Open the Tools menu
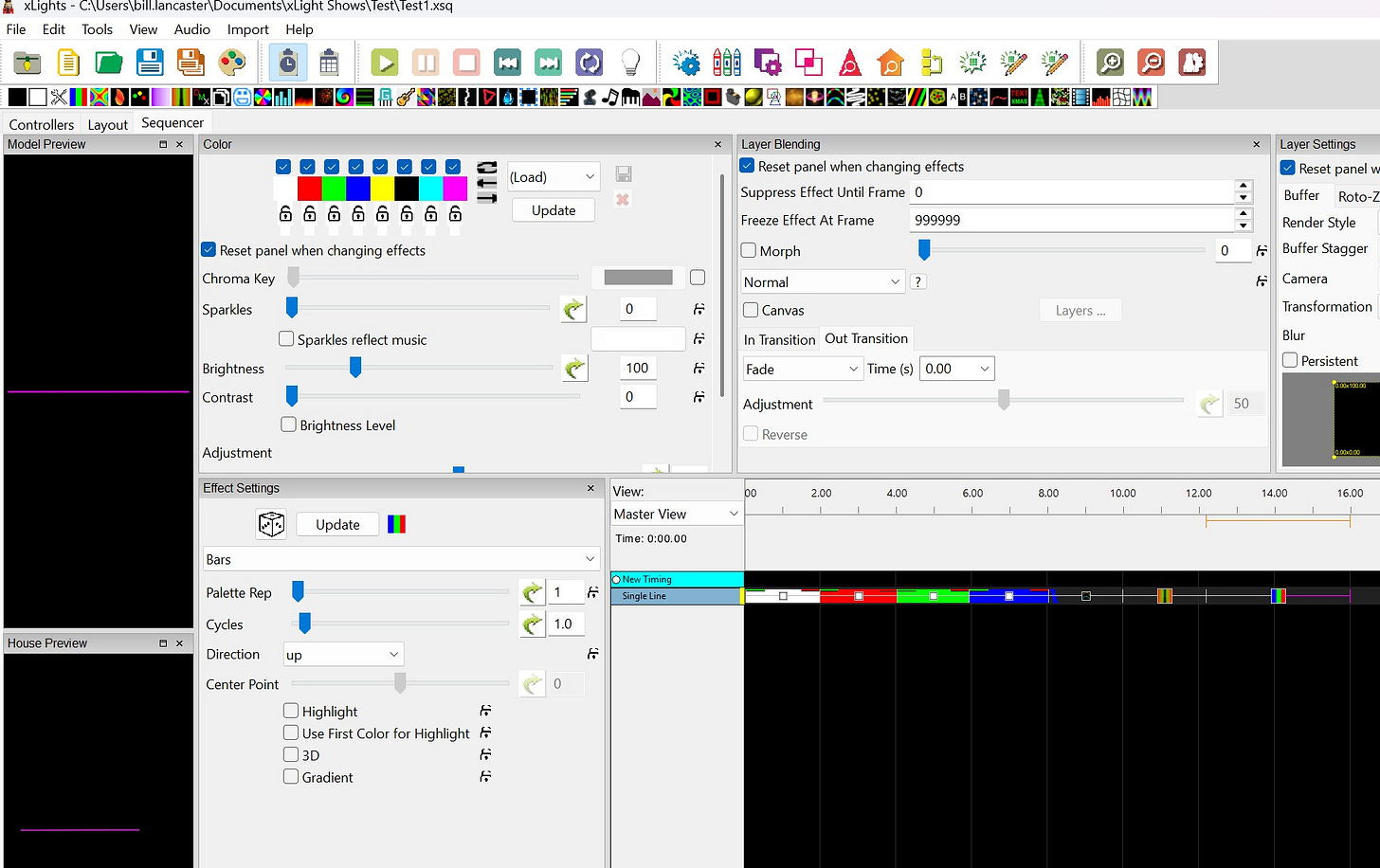This screenshot has width=1380, height=868. tap(97, 29)
